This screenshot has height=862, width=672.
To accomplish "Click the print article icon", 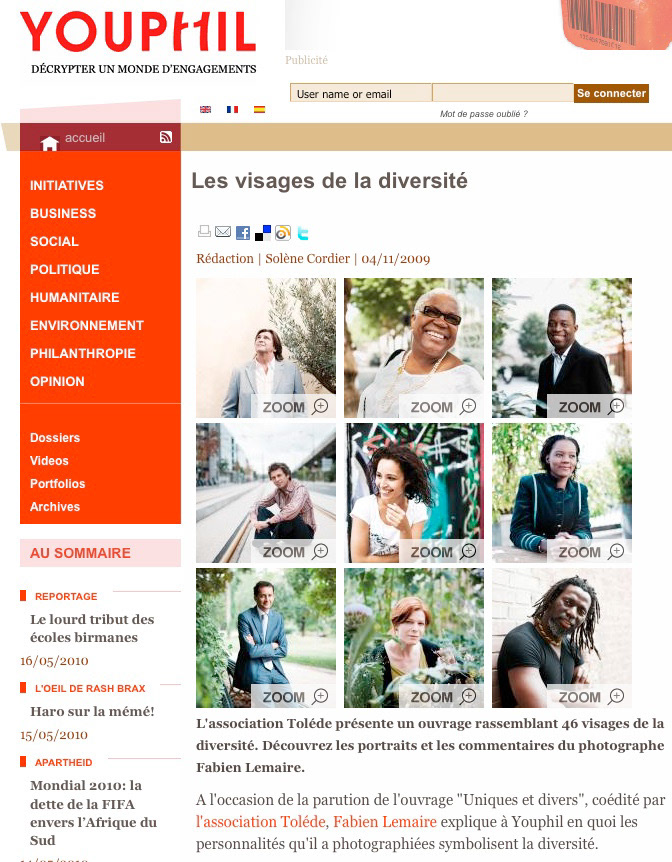I will tap(204, 232).
